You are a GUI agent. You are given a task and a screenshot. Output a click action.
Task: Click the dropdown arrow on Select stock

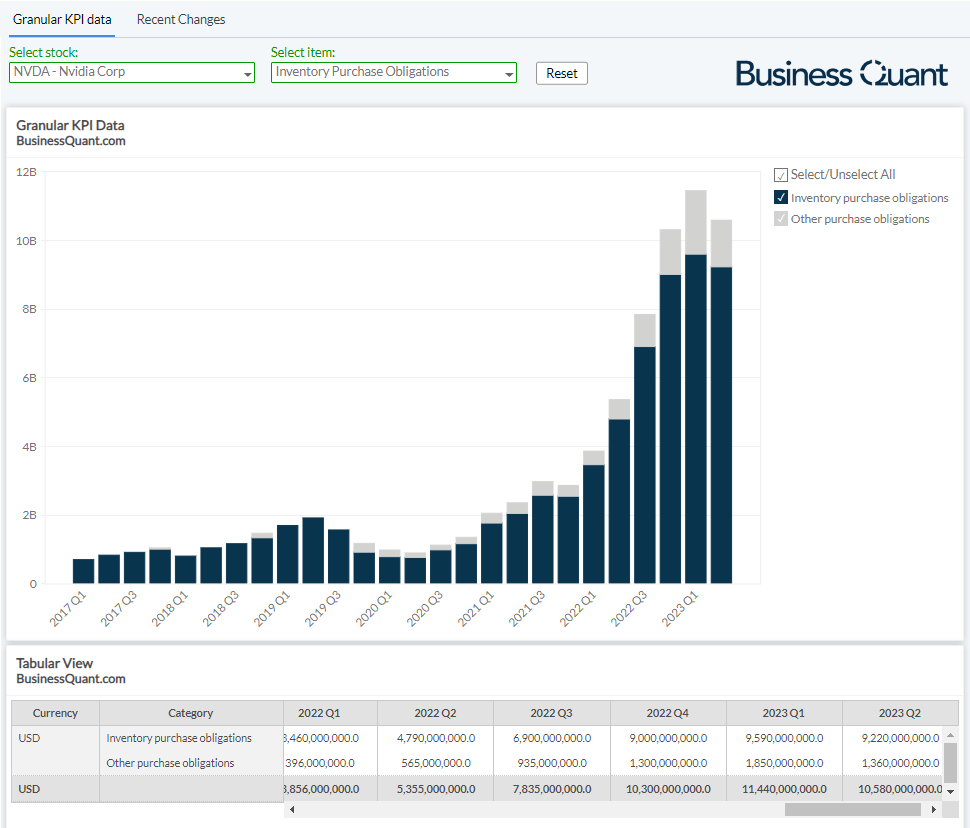[248, 73]
